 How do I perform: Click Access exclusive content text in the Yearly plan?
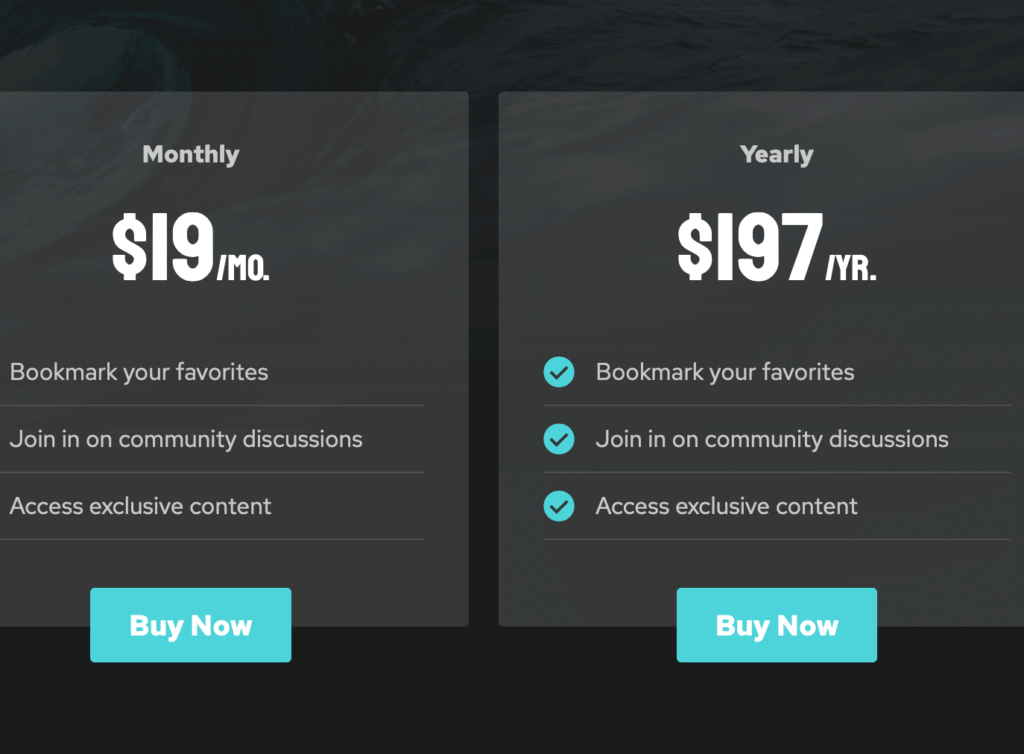tap(726, 506)
